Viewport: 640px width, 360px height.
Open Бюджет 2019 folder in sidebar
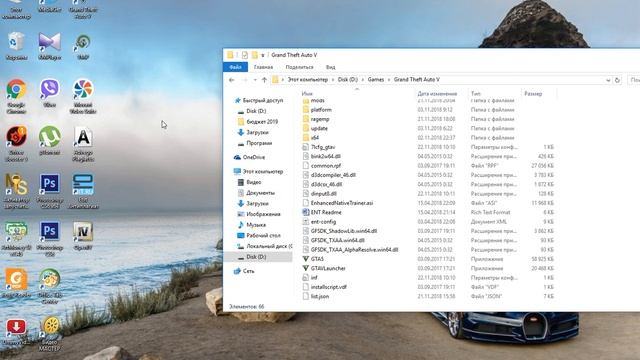[x=258, y=122]
